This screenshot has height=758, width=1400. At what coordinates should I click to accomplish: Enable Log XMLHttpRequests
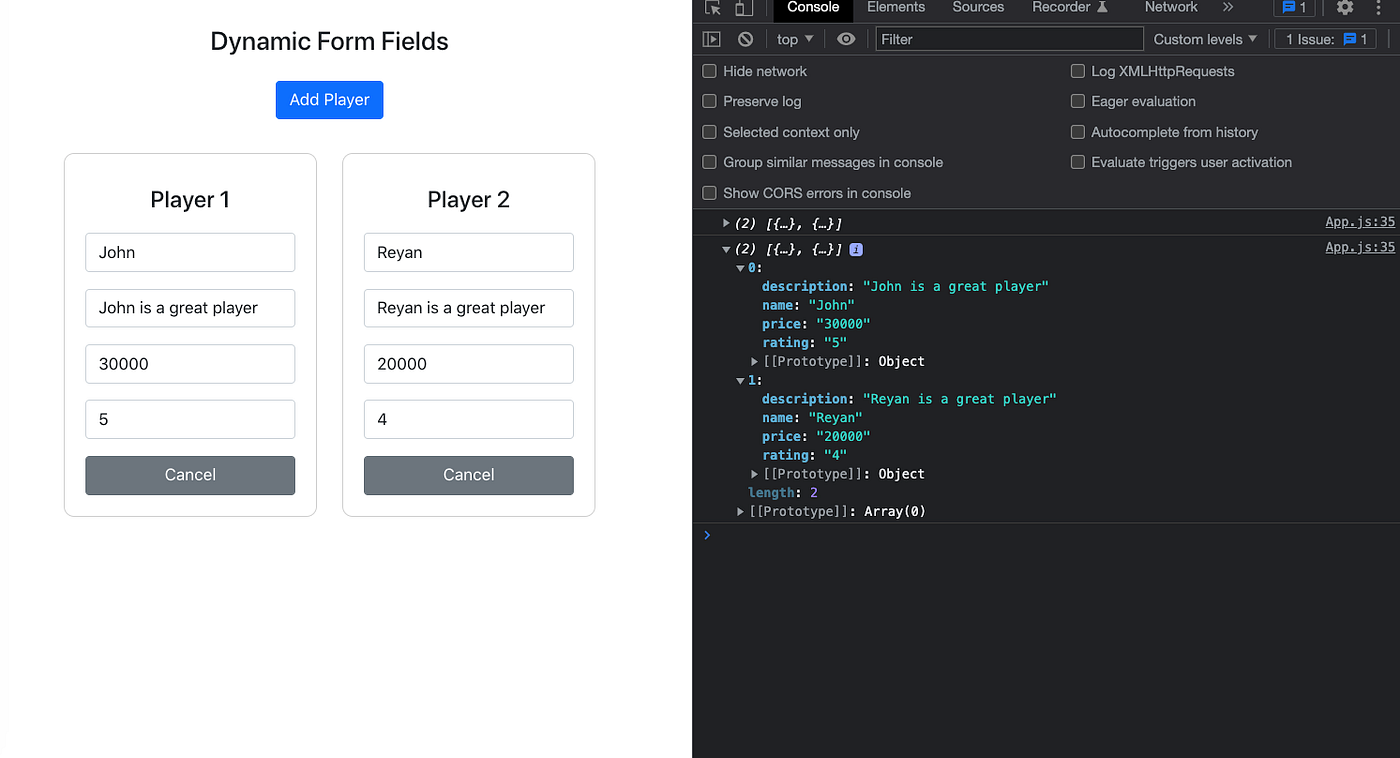click(x=1077, y=71)
